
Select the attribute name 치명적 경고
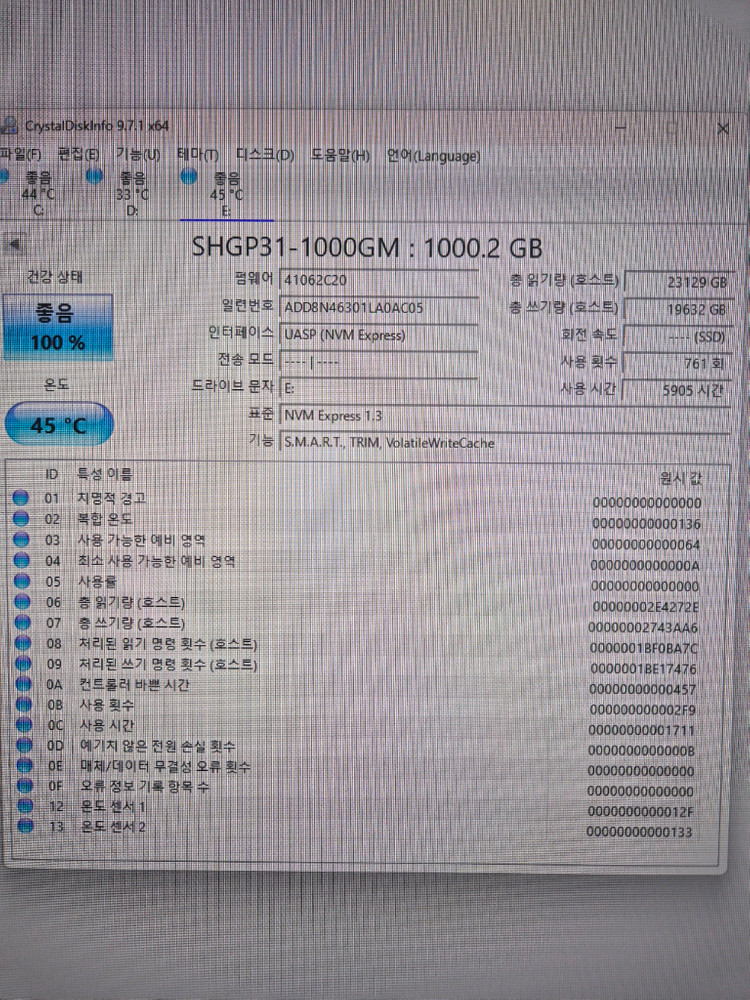pos(112,497)
